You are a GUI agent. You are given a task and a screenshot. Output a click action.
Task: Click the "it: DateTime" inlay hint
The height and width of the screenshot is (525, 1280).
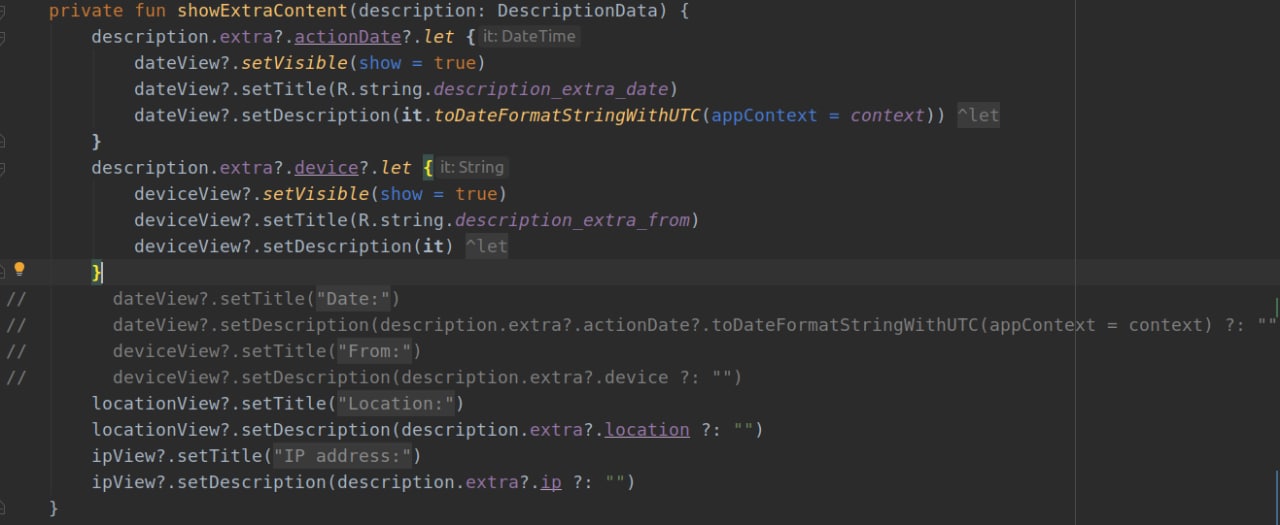(527, 36)
